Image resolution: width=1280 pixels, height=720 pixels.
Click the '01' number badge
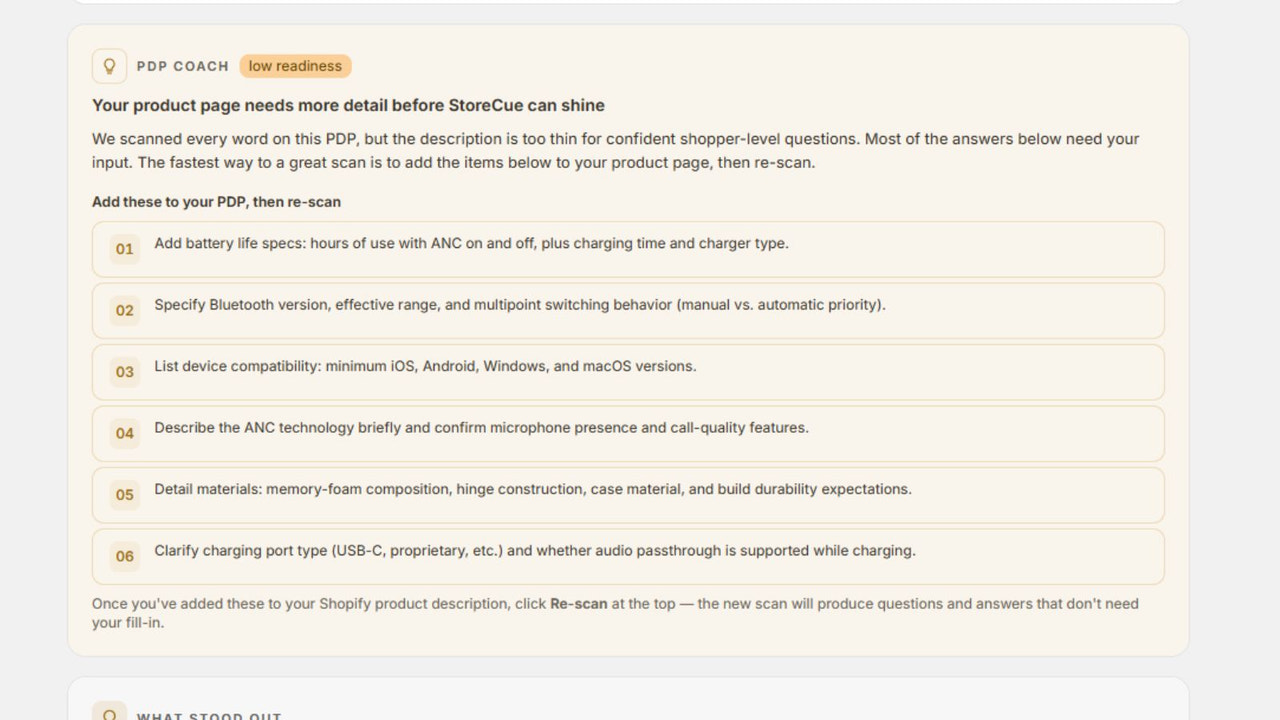click(124, 249)
